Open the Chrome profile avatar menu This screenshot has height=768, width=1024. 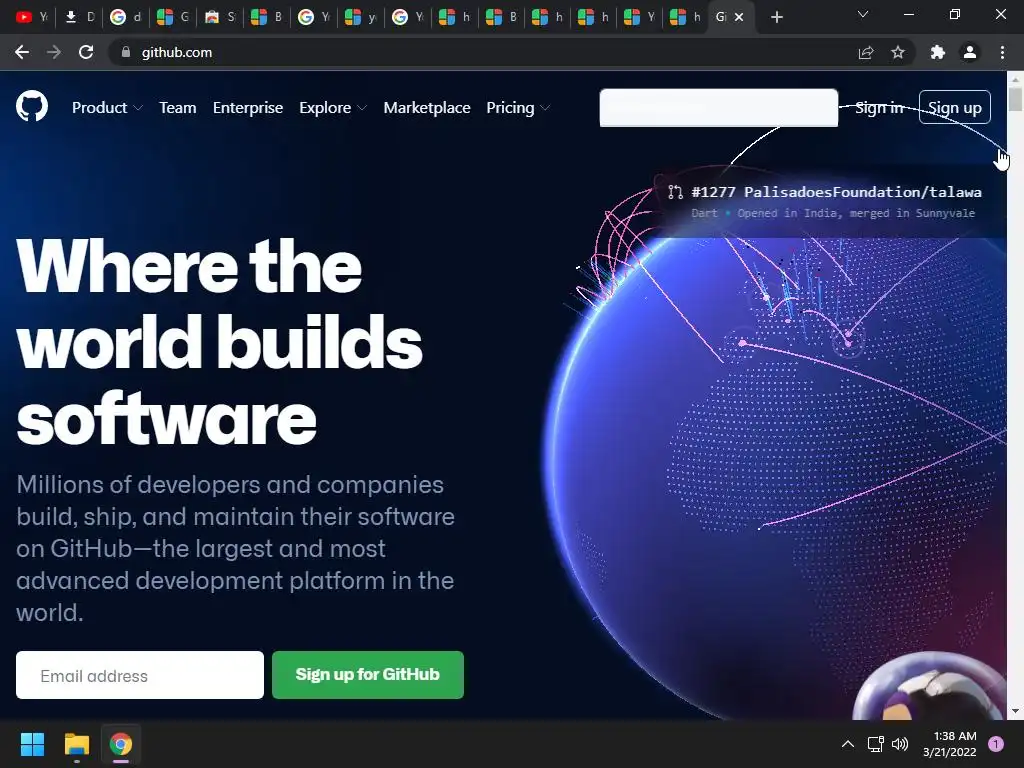click(x=970, y=52)
